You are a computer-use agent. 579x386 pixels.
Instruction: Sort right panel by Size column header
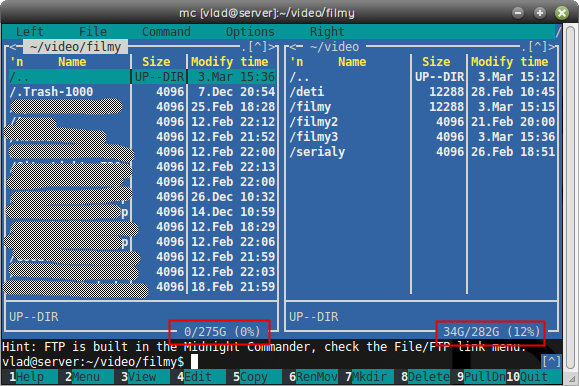[x=436, y=62]
